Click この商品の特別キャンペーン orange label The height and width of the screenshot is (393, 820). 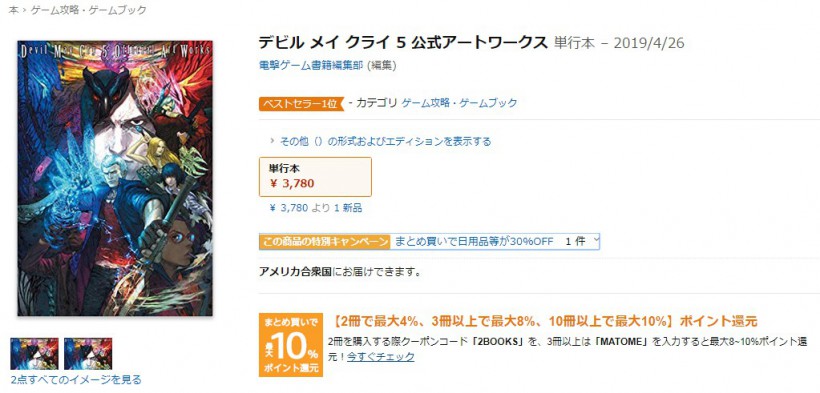(x=325, y=241)
